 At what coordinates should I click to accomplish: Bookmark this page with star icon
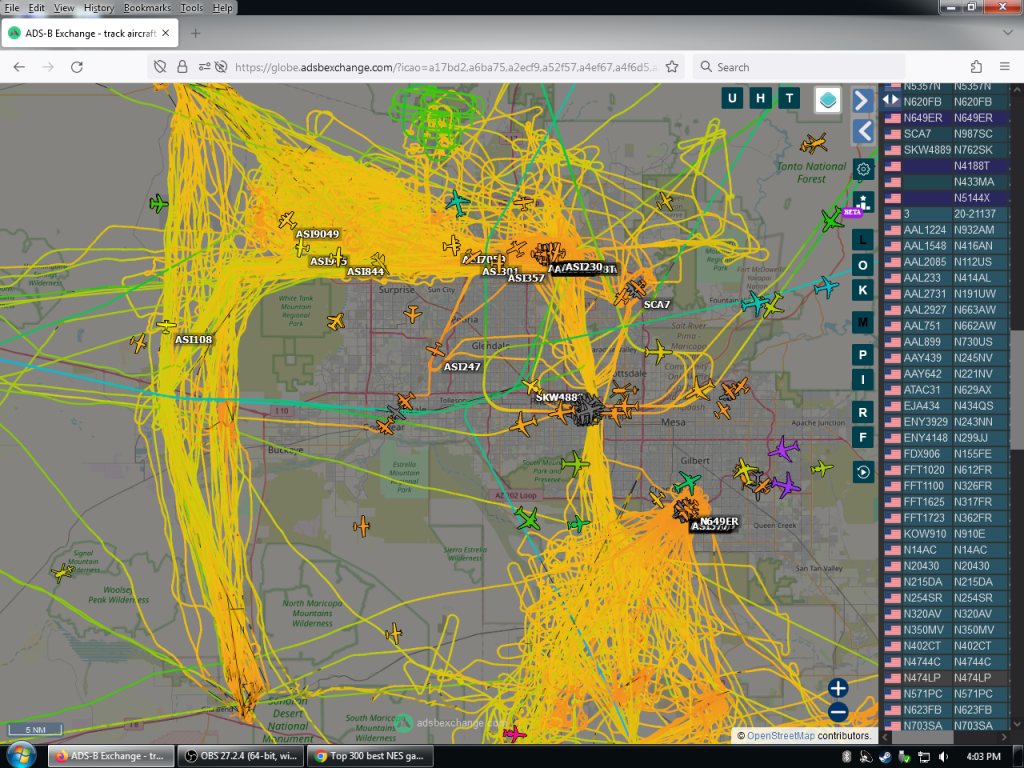click(671, 67)
